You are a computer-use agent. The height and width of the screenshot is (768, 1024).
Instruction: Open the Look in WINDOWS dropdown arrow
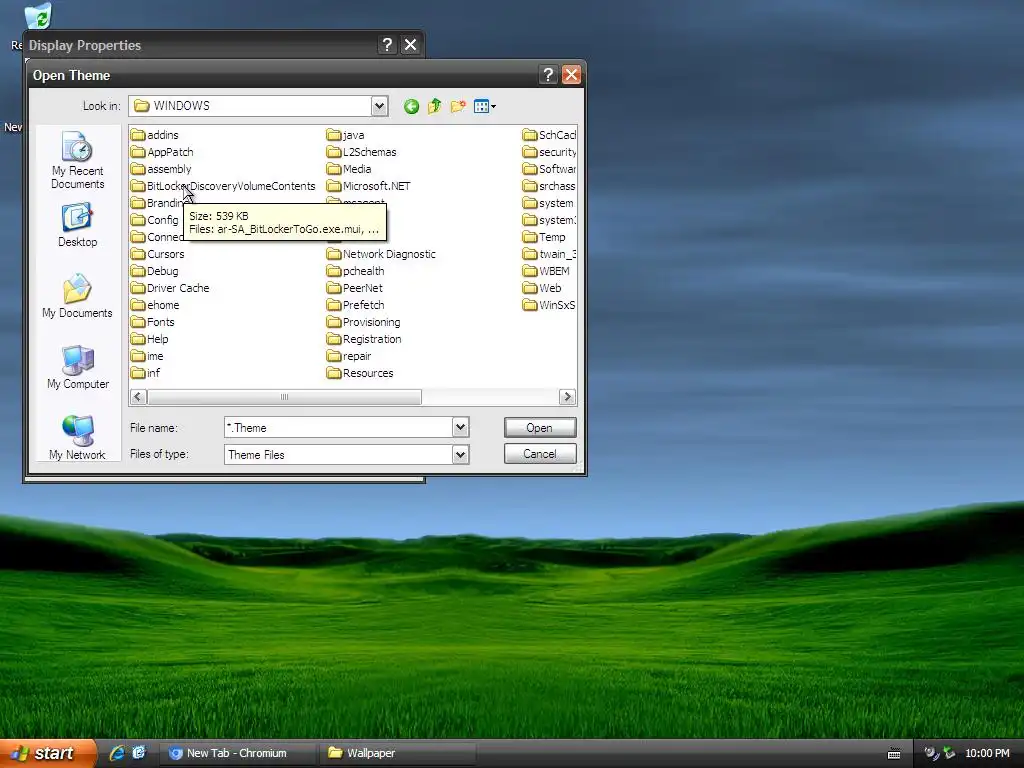tap(379, 106)
